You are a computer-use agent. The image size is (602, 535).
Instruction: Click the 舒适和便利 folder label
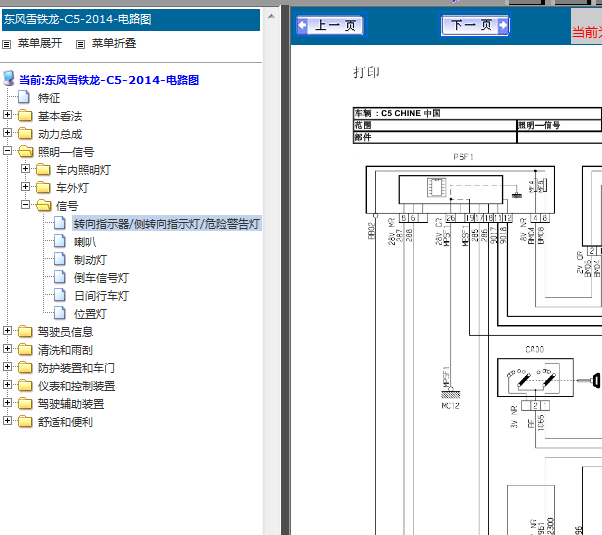65,422
